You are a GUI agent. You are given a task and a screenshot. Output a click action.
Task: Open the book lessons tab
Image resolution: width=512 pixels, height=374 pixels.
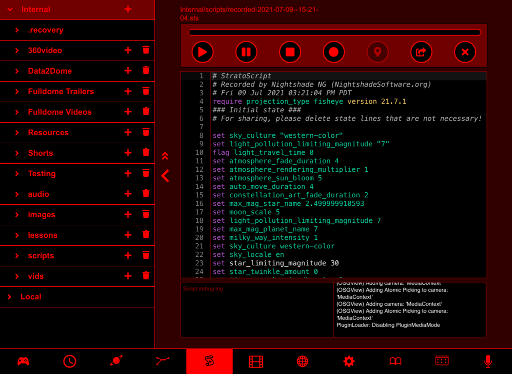coord(395,361)
